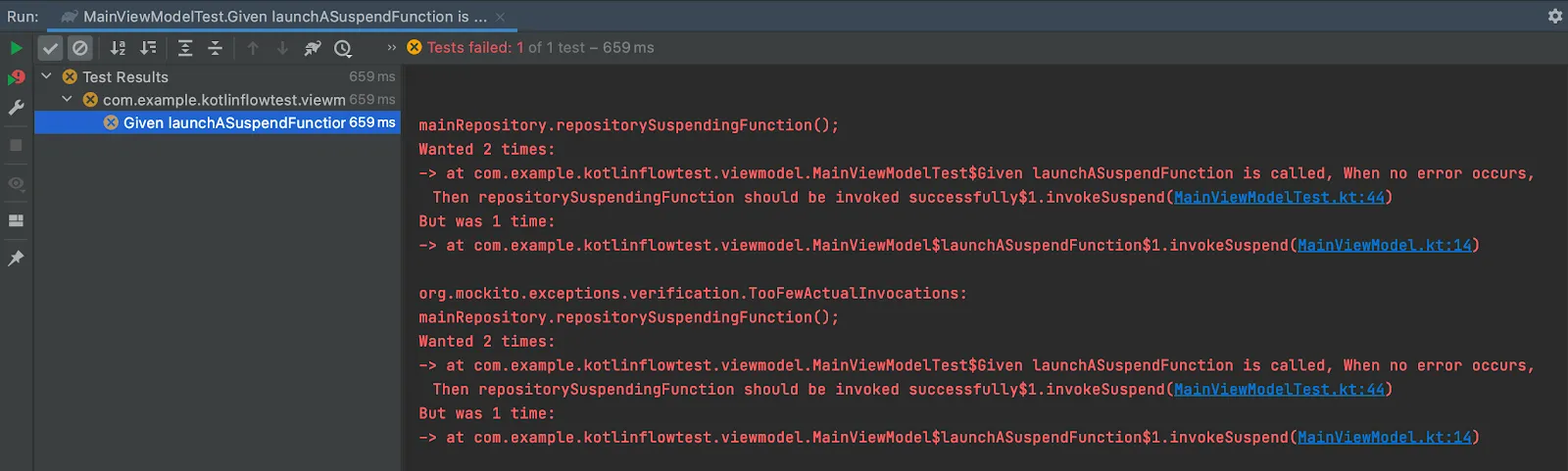
Task: Toggle the Show Passed checkmark filter
Action: tap(51, 47)
